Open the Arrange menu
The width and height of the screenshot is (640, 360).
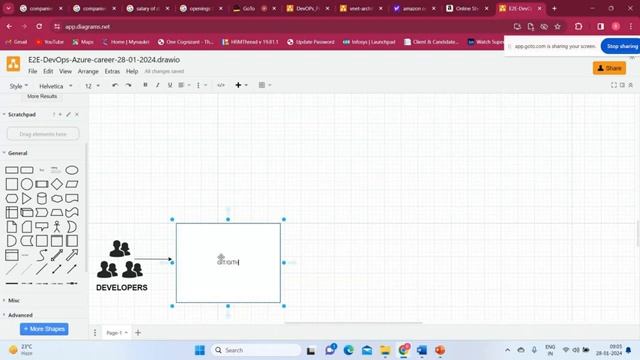click(x=88, y=71)
